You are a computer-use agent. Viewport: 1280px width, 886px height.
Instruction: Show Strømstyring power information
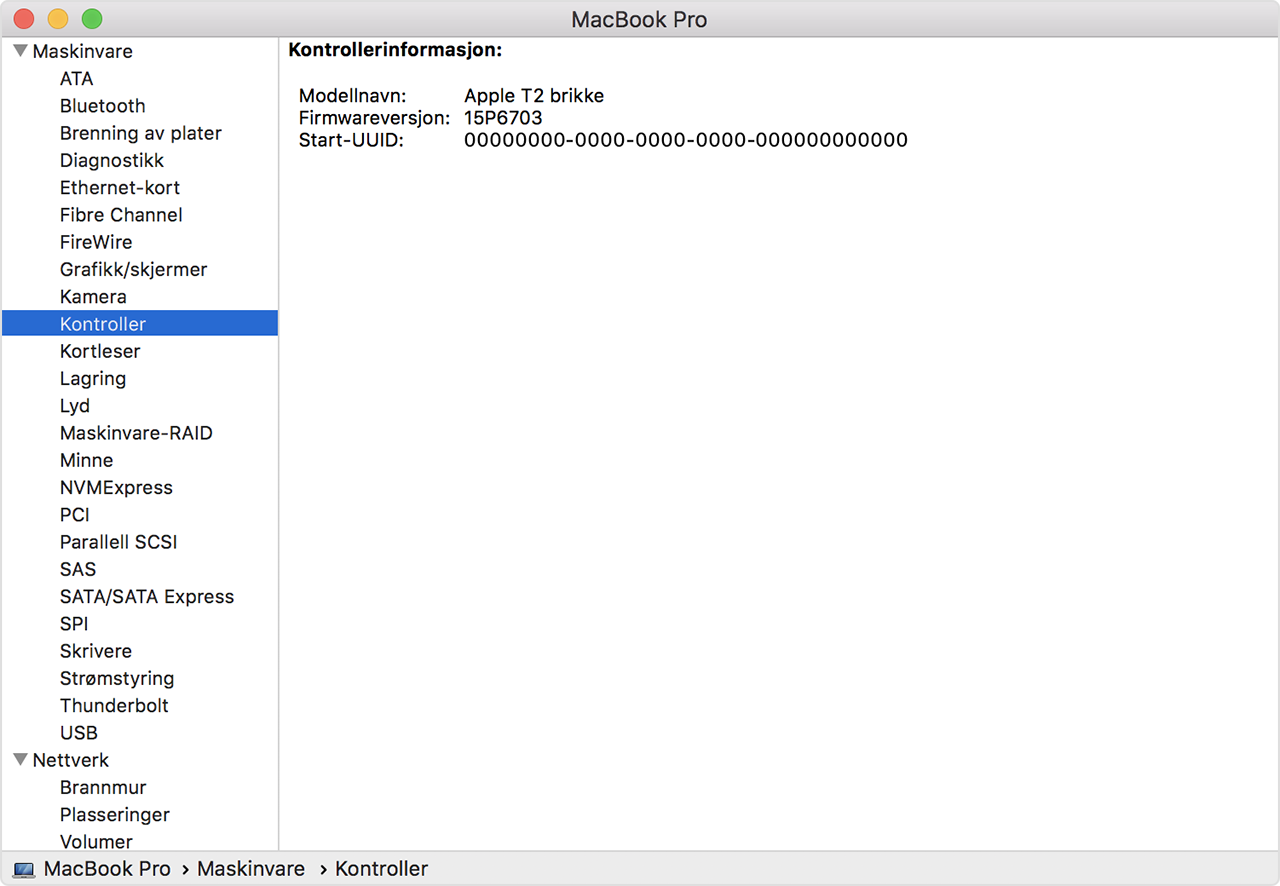click(x=117, y=679)
